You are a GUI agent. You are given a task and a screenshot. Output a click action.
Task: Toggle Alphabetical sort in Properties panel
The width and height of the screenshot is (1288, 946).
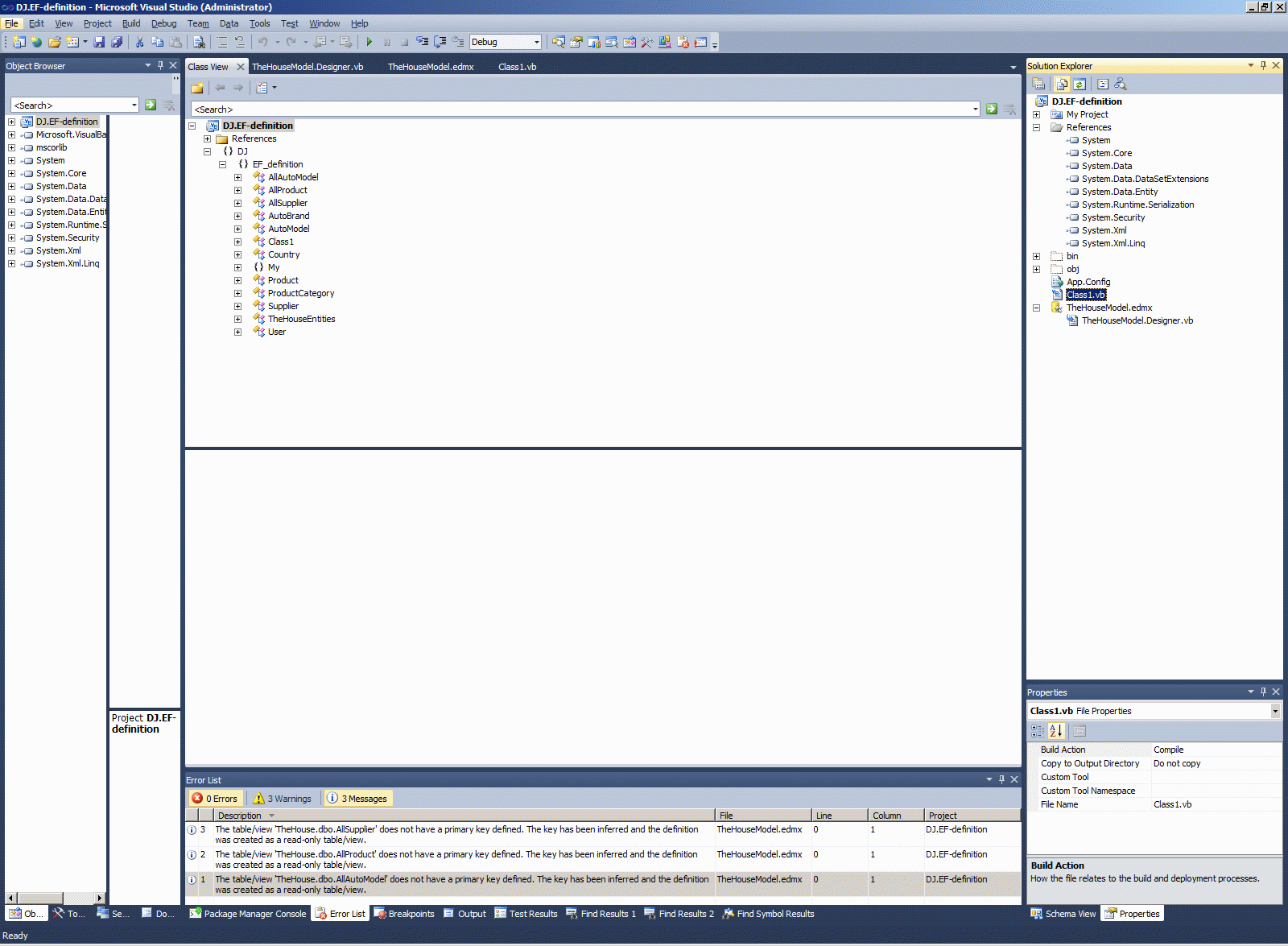(x=1056, y=731)
